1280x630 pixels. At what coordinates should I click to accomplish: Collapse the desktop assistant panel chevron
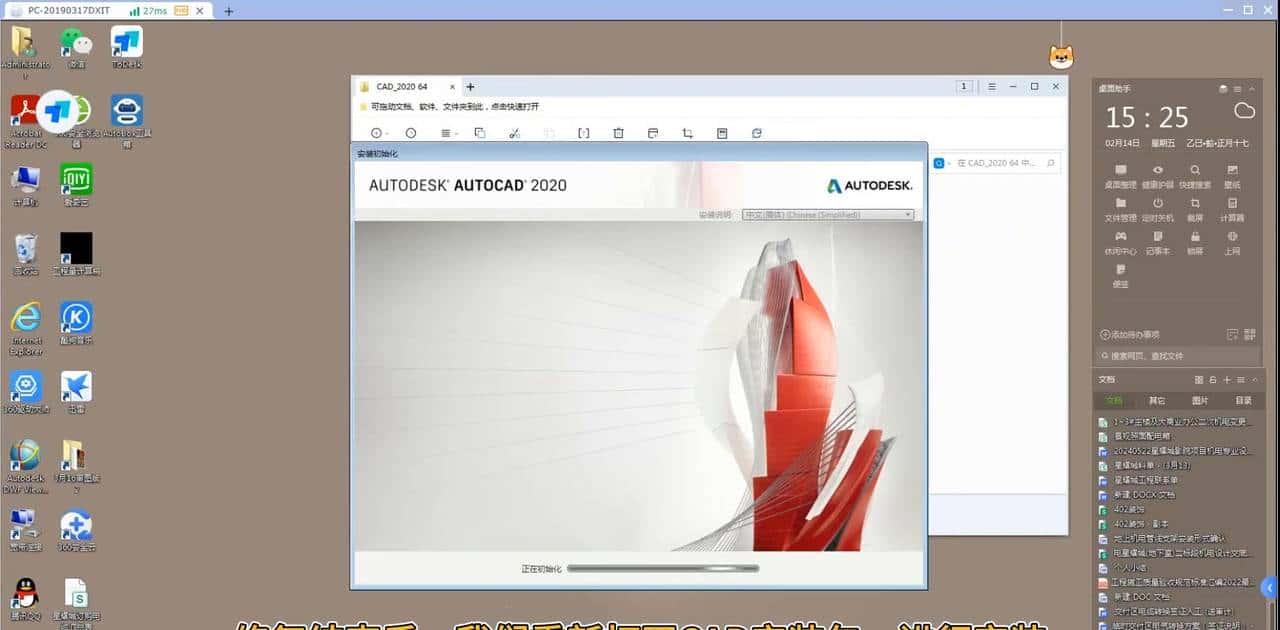(x=1251, y=89)
